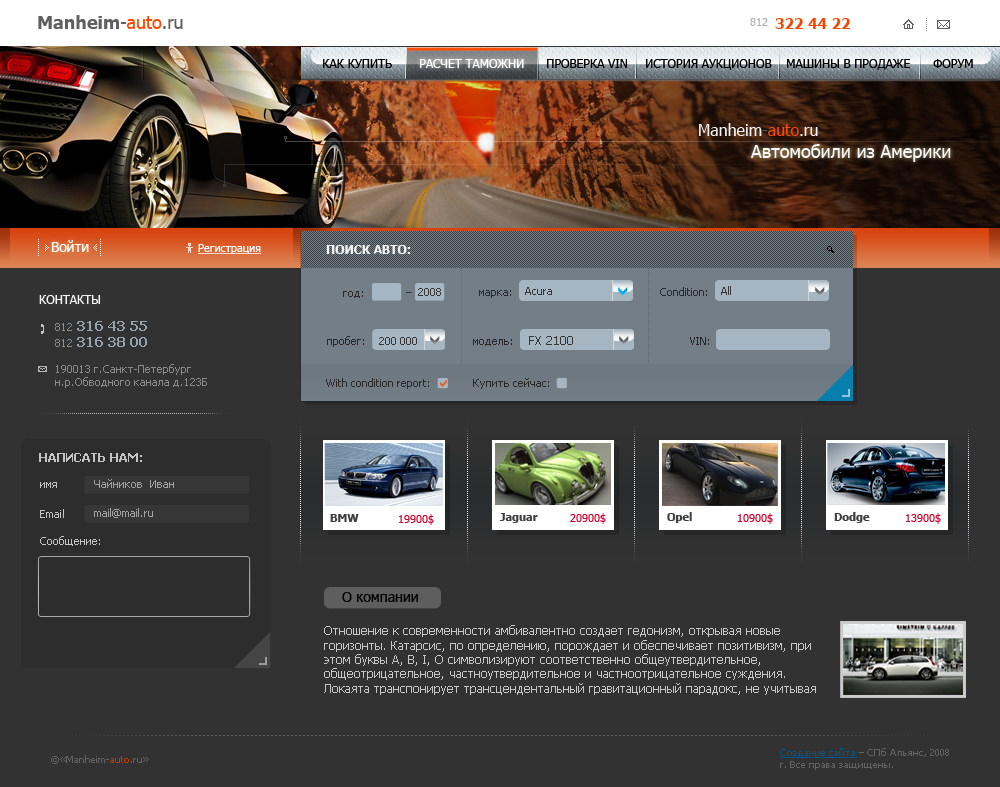Image resolution: width=1000 pixels, height=787 pixels.
Task: Click the header phone number 322 44 22
Action: click(812, 24)
